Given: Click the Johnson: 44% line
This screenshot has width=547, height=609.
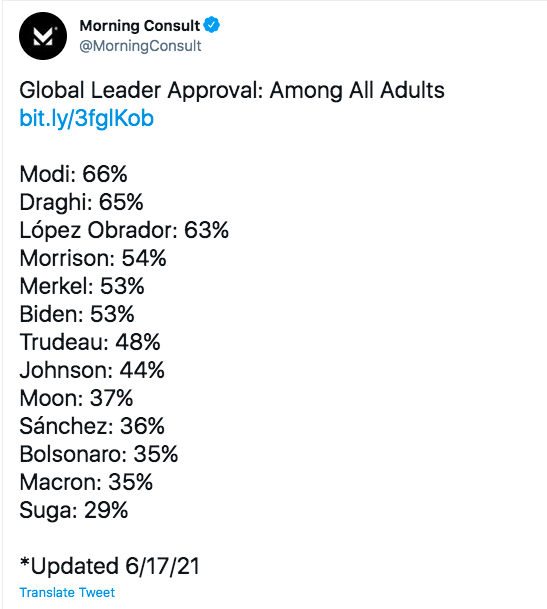Looking at the screenshot, I should tap(92, 370).
